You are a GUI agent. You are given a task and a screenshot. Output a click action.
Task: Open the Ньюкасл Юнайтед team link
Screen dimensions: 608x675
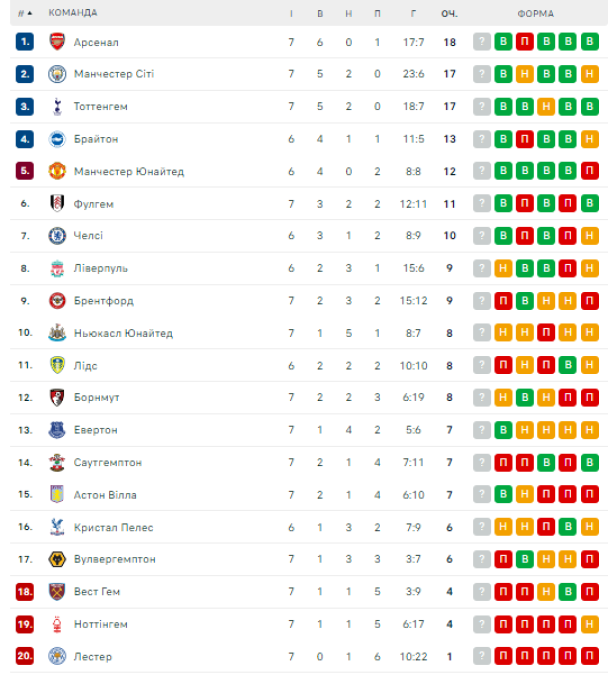[123, 333]
